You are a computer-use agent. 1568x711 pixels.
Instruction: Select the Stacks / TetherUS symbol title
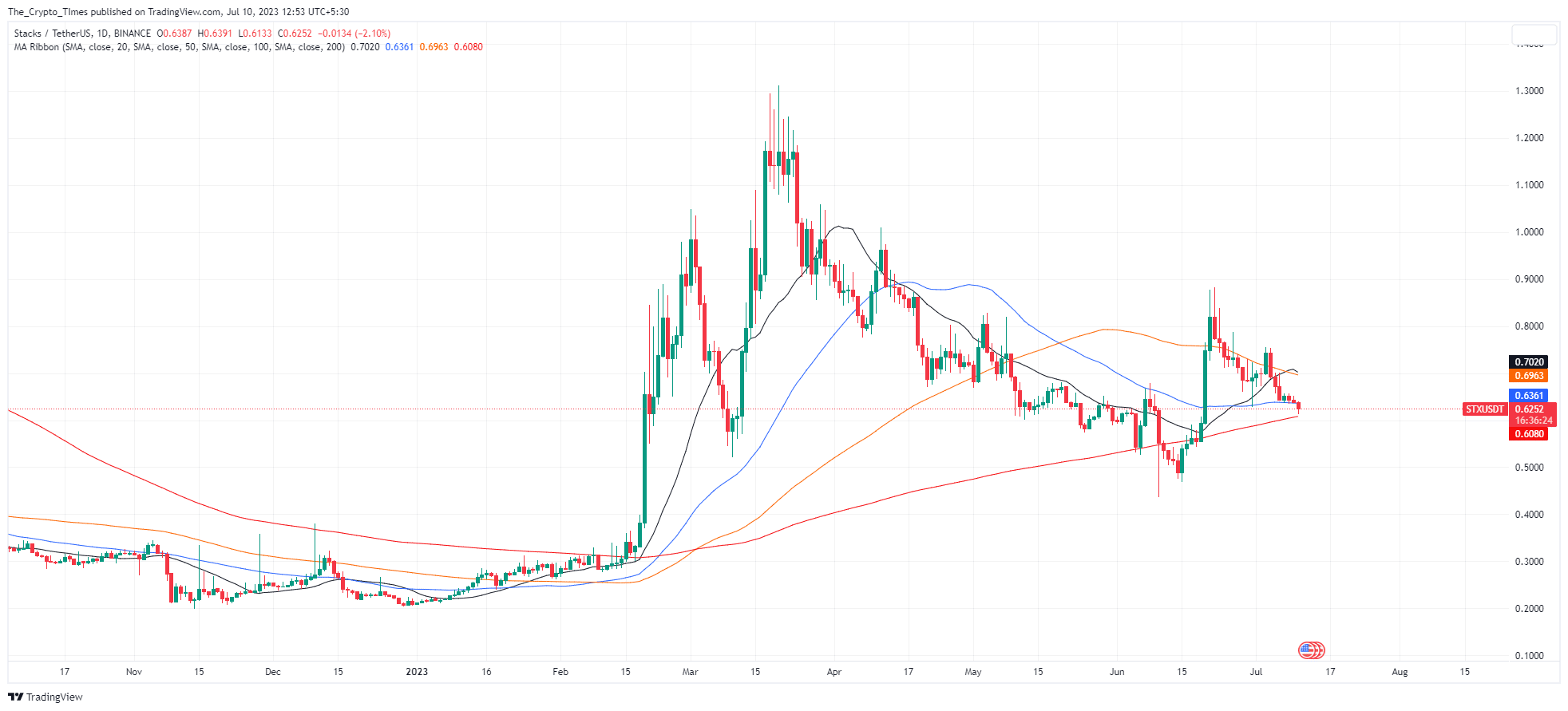point(53,34)
